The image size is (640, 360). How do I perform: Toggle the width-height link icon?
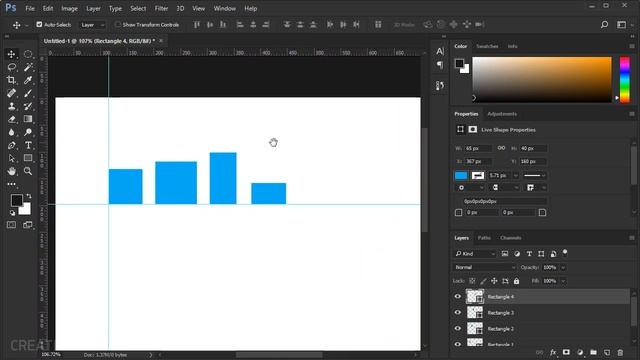pyautogui.click(x=501, y=148)
